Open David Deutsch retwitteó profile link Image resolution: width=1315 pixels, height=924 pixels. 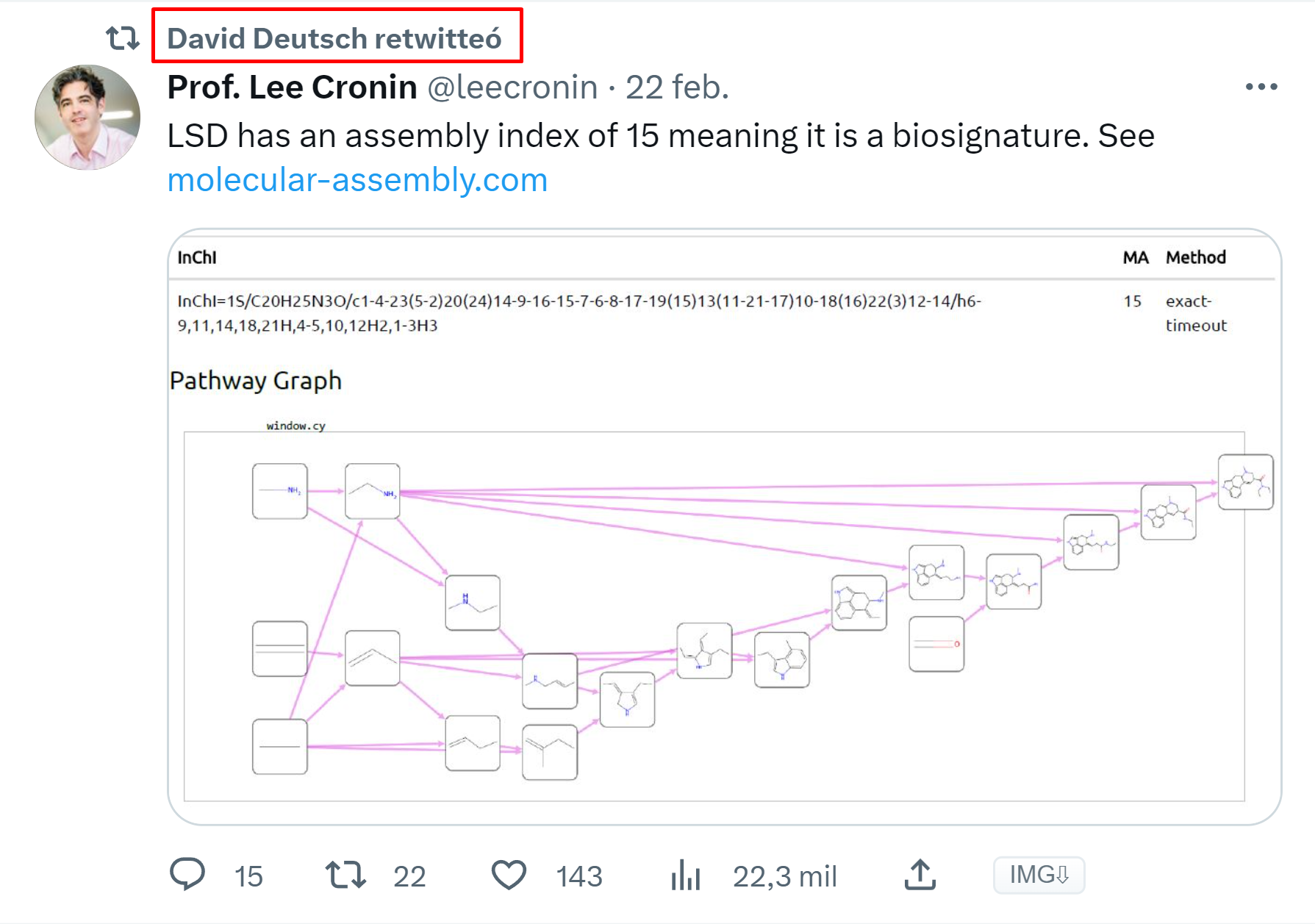tap(335, 38)
